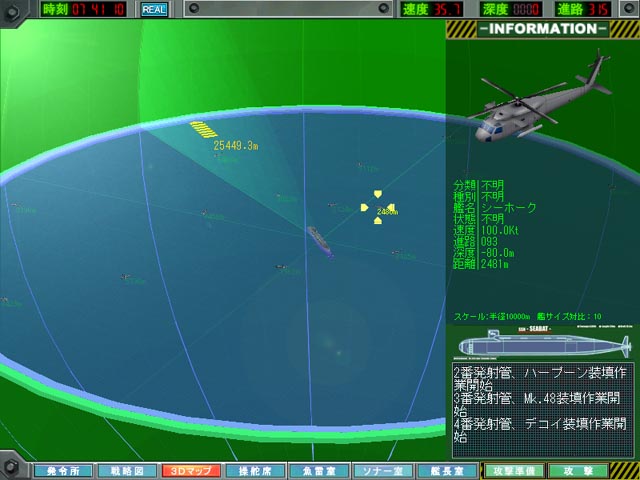Click the 深度 -80.0m info row

pyautogui.click(x=484, y=253)
